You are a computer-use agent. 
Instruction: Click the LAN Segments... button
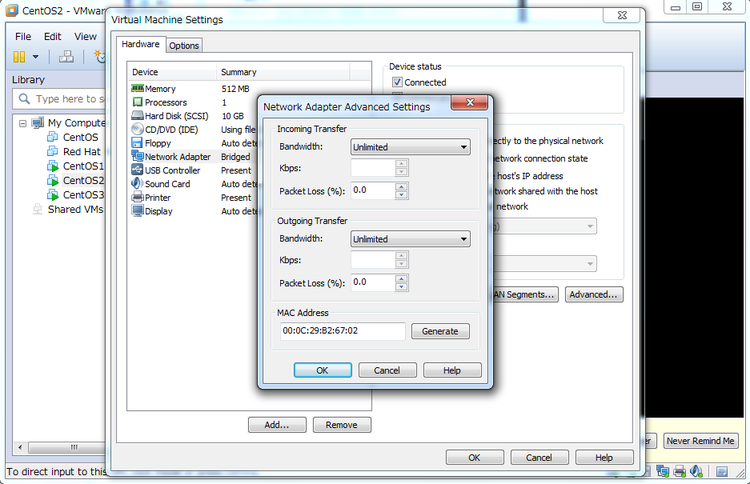click(x=525, y=294)
